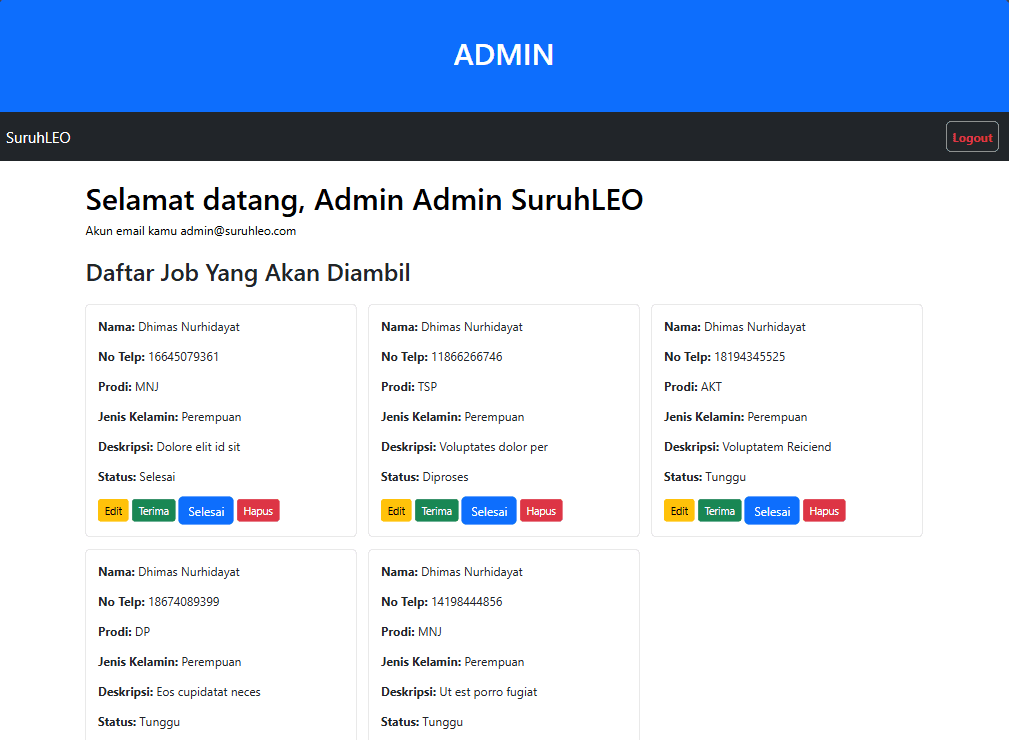Click phone number 16645079361
1009x740 pixels.
[183, 356]
